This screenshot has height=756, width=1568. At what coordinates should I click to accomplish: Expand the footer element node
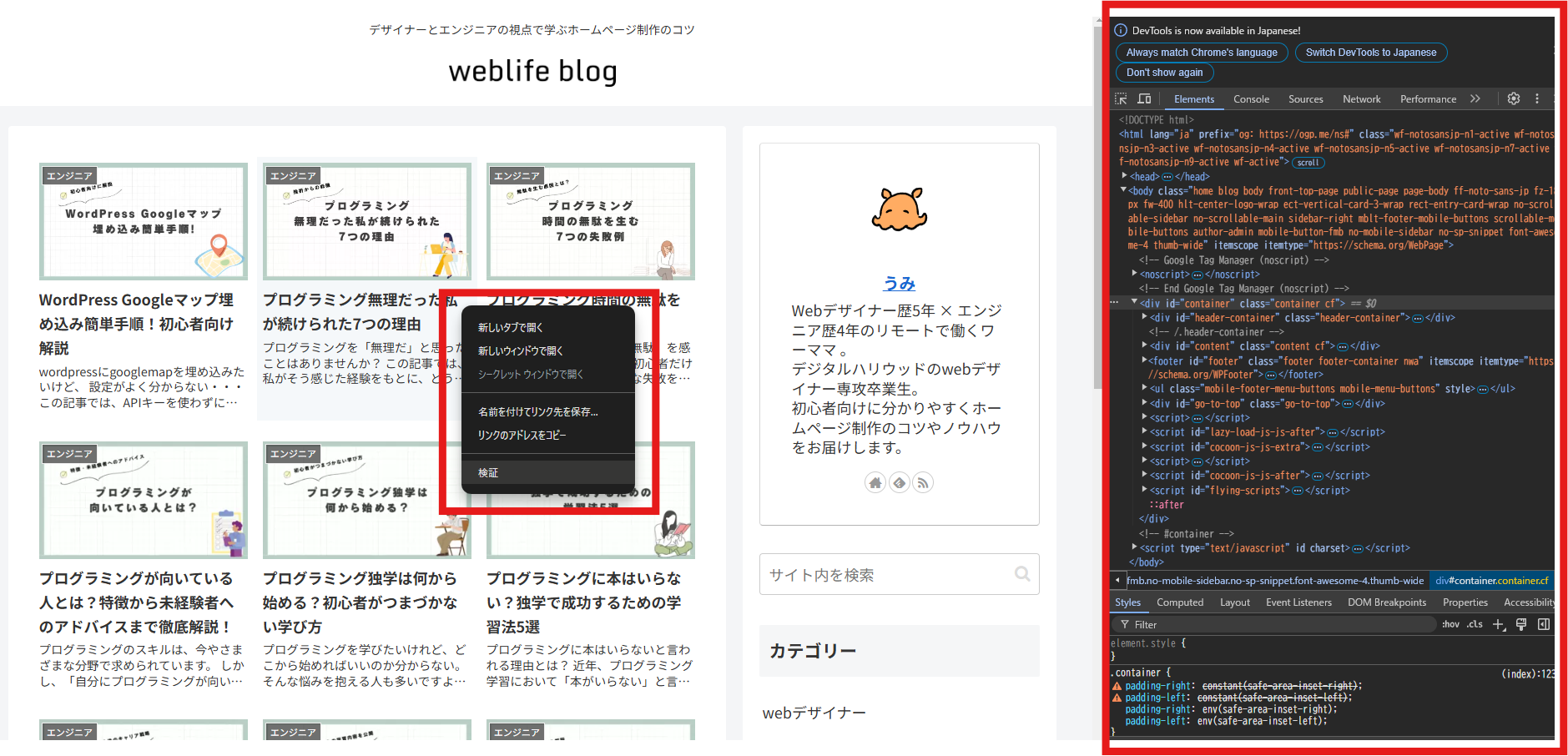click(1144, 360)
